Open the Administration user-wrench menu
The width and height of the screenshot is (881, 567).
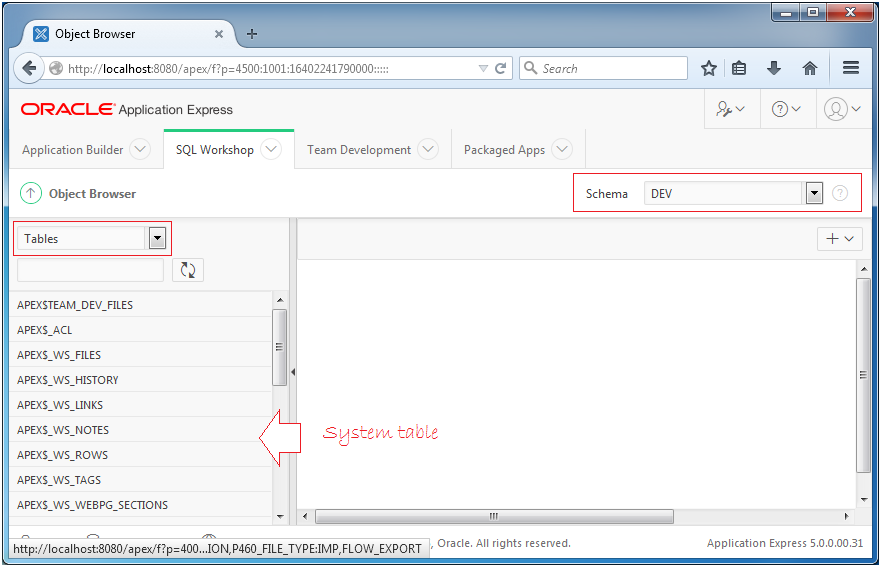pos(730,109)
